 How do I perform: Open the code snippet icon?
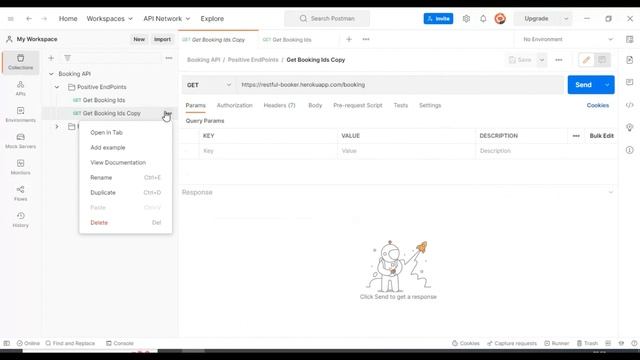coord(629,105)
